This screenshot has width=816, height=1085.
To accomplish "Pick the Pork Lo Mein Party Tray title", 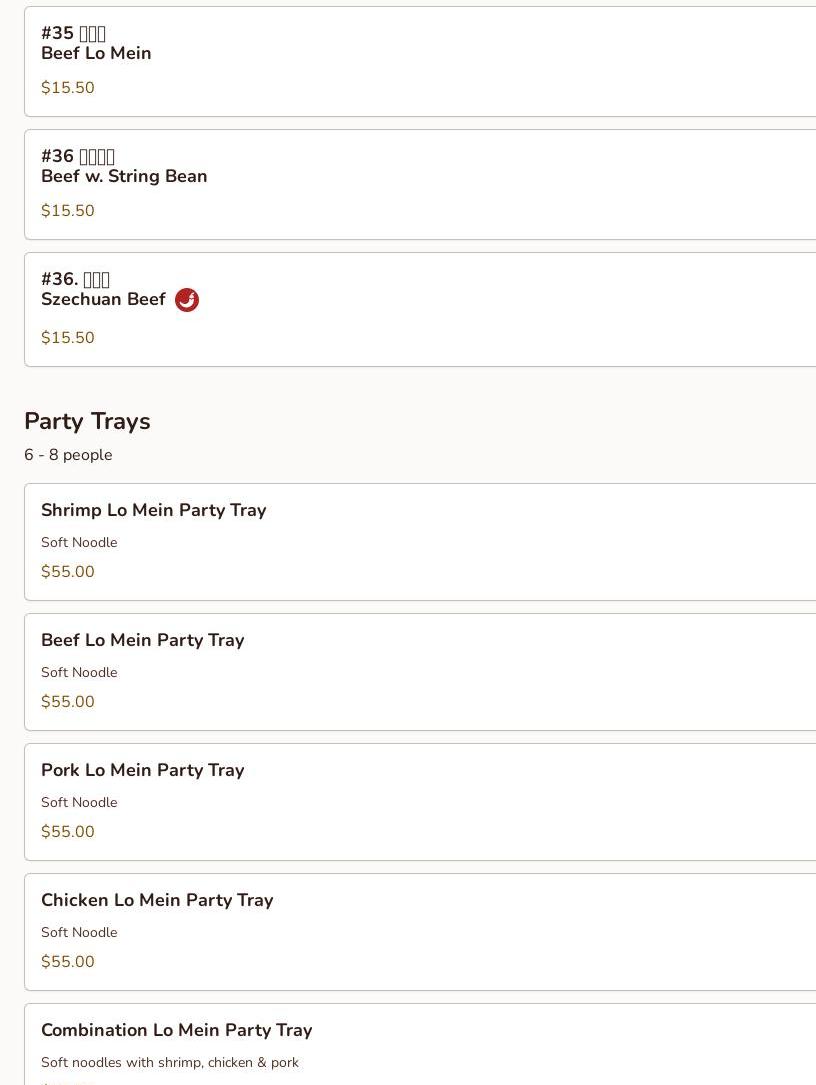I will click(x=142, y=770).
